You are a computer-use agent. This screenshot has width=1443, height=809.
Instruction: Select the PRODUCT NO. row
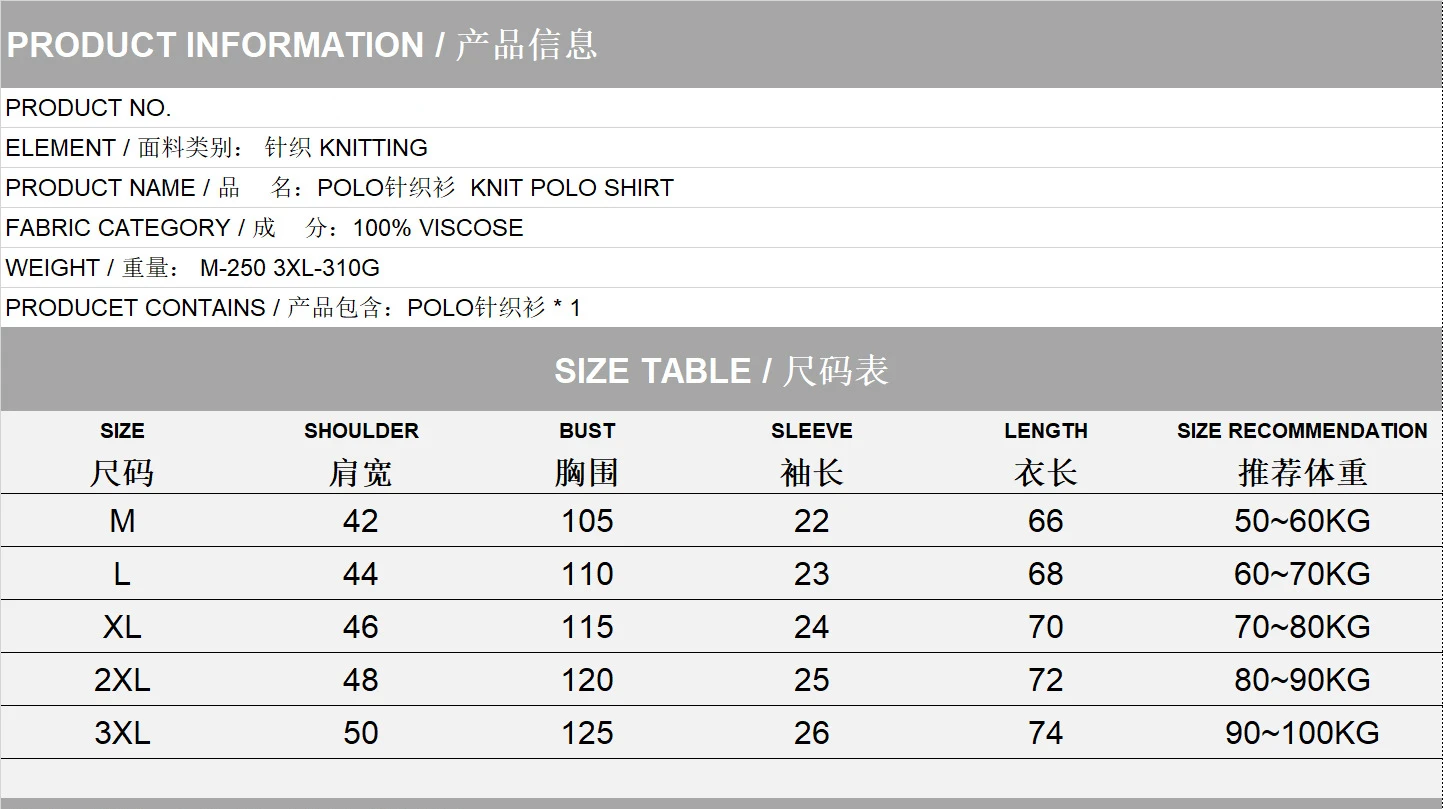tap(89, 108)
